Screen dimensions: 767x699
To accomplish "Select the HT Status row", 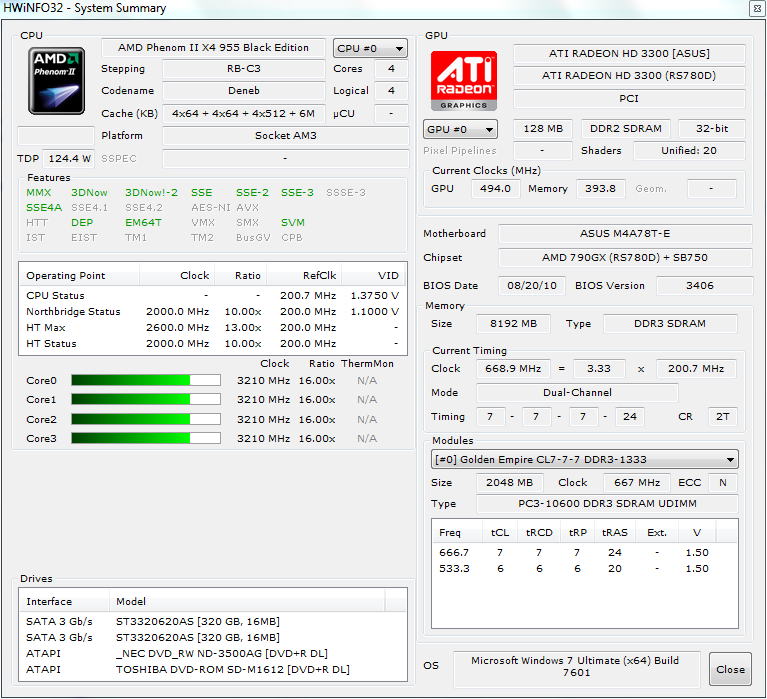I will click(x=213, y=343).
